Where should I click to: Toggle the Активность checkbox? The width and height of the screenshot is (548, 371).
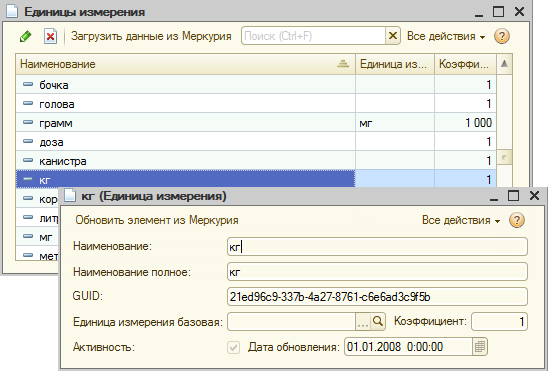[233, 347]
